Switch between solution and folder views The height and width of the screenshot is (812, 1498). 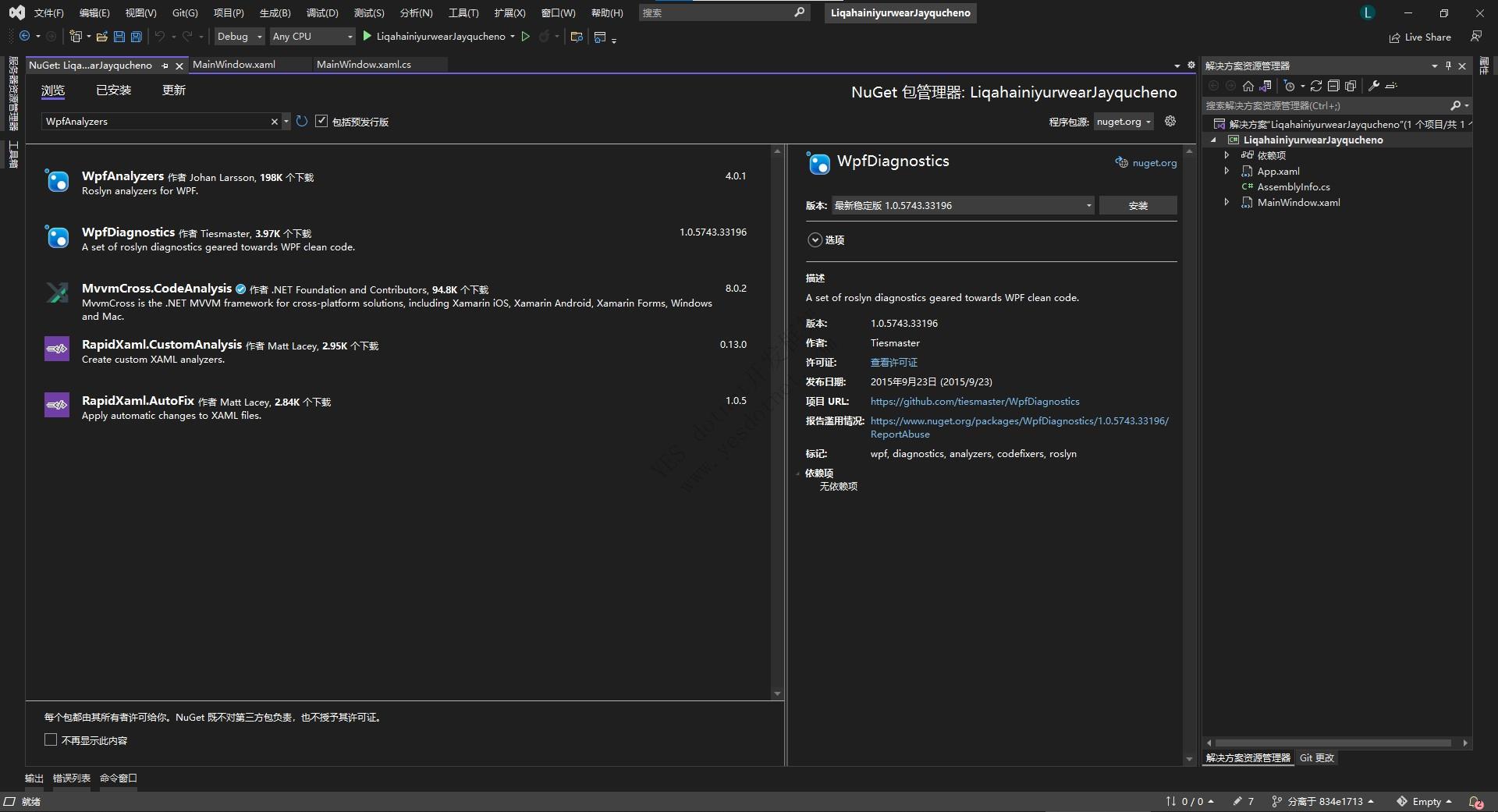1265,86
